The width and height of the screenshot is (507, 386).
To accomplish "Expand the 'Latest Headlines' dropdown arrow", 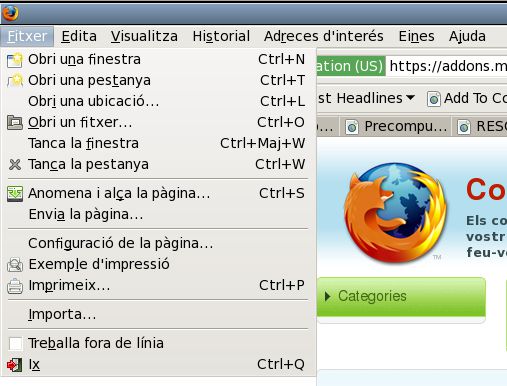I will click(411, 98).
